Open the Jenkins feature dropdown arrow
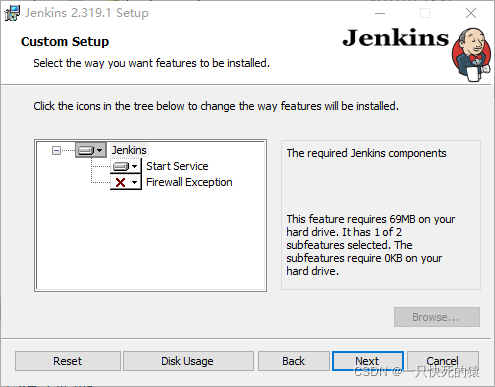 [99, 150]
